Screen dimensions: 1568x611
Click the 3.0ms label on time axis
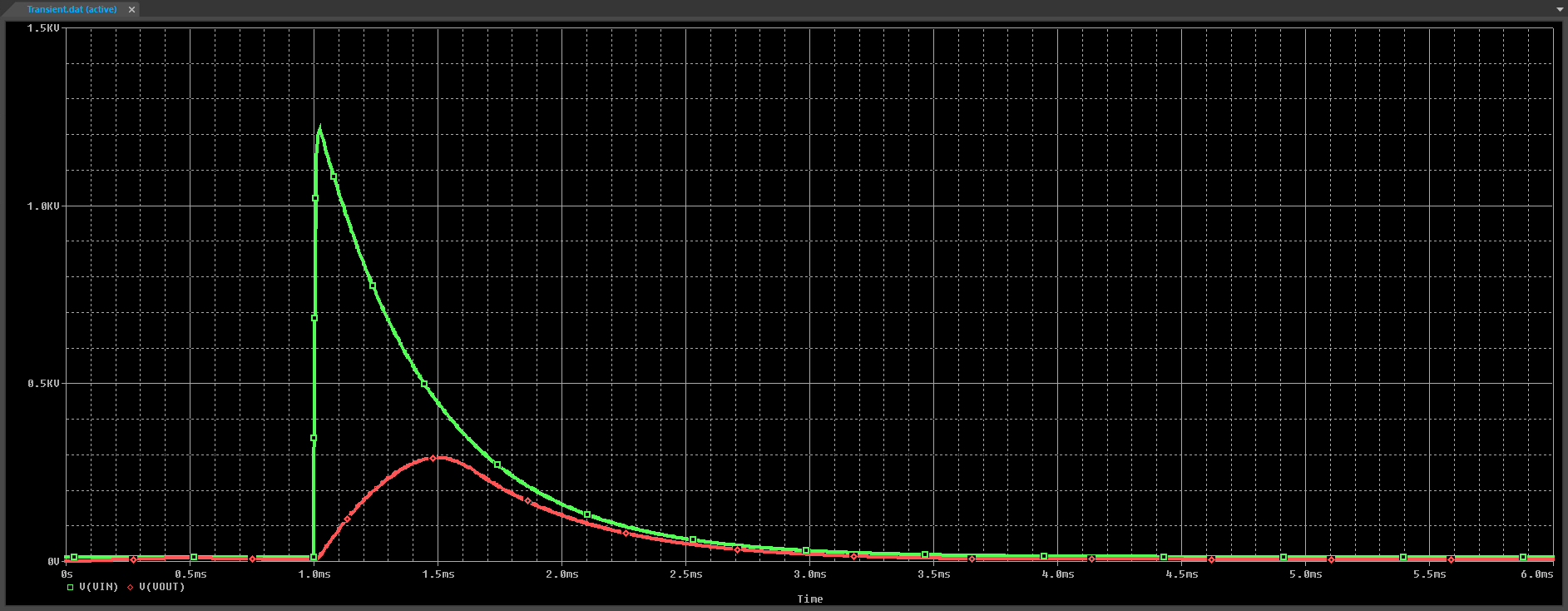coord(809,574)
